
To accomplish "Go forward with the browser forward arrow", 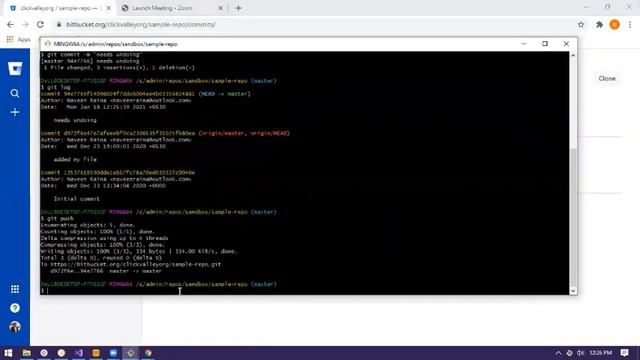I will [25, 24].
